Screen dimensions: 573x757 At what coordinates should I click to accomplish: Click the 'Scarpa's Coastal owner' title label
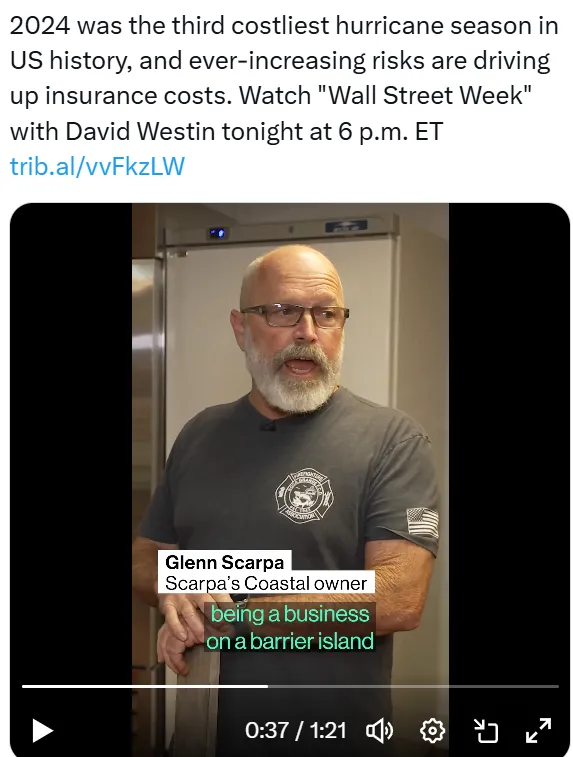pyautogui.click(x=266, y=583)
